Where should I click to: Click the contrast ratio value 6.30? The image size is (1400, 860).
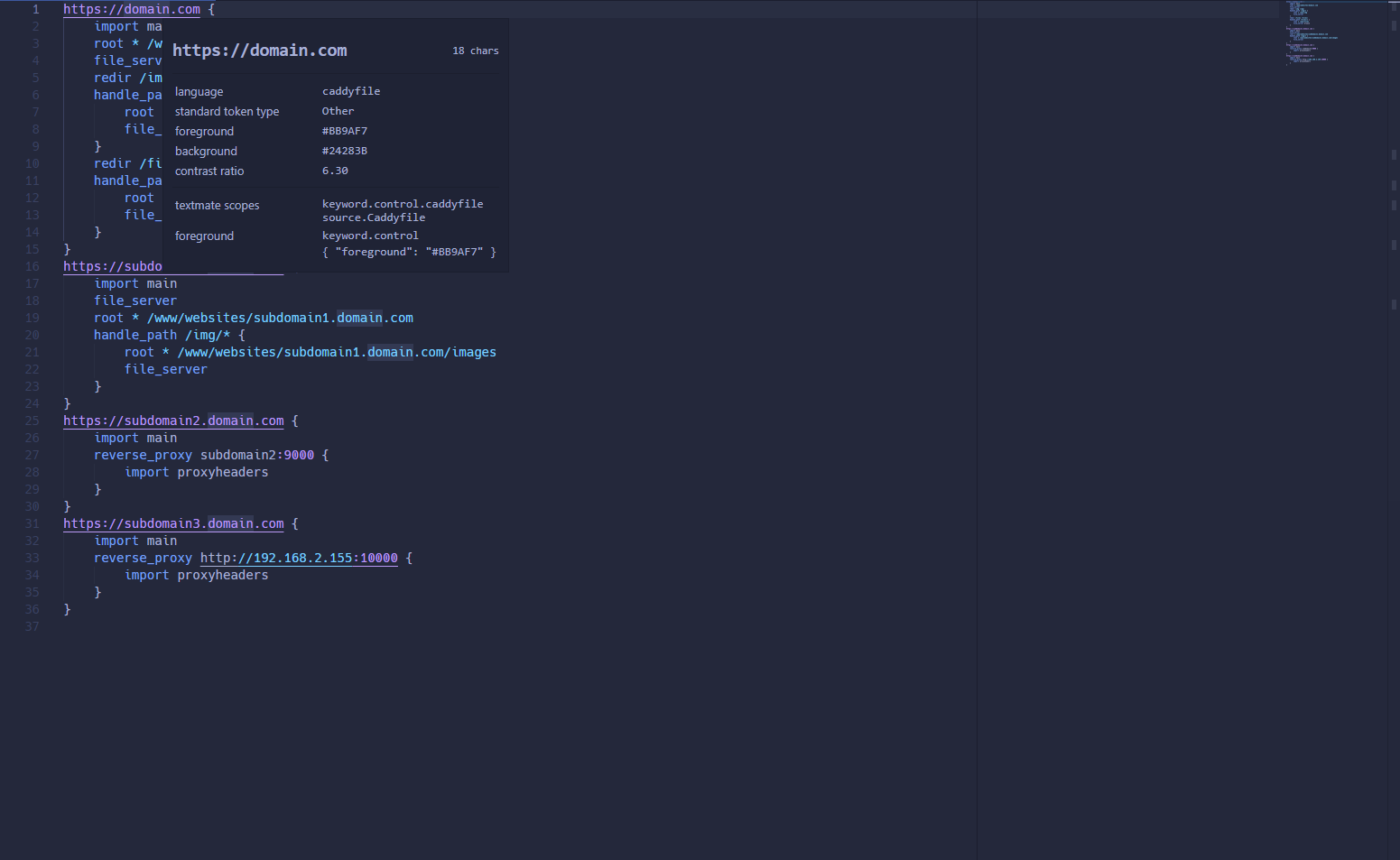coord(335,171)
